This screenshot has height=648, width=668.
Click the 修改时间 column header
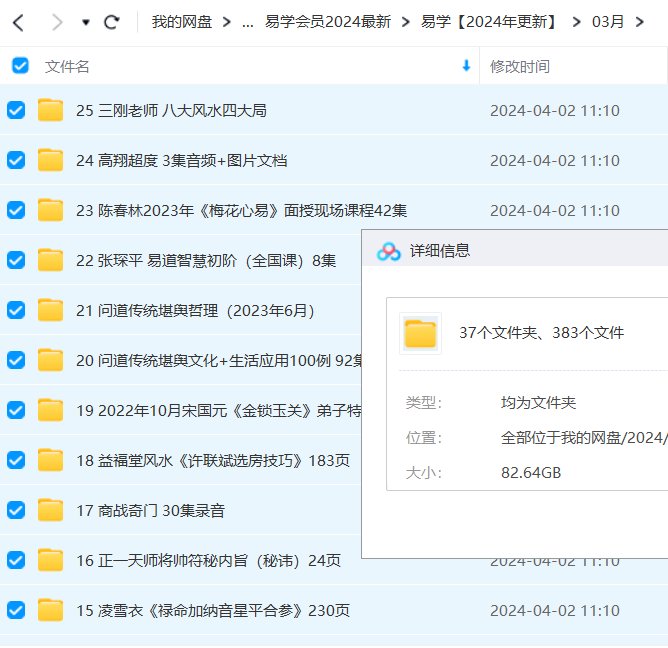[519, 66]
